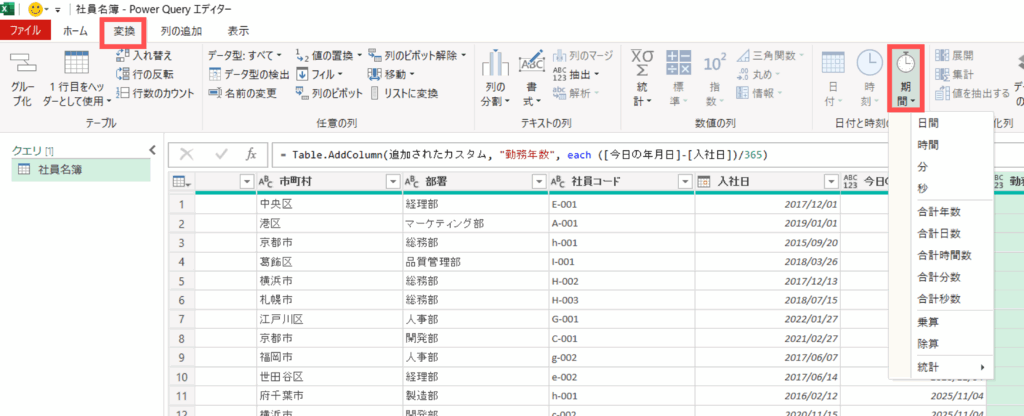Collapse the クエリ pane with the chevron
Image resolution: width=1024 pixels, height=416 pixels.
tap(152, 150)
